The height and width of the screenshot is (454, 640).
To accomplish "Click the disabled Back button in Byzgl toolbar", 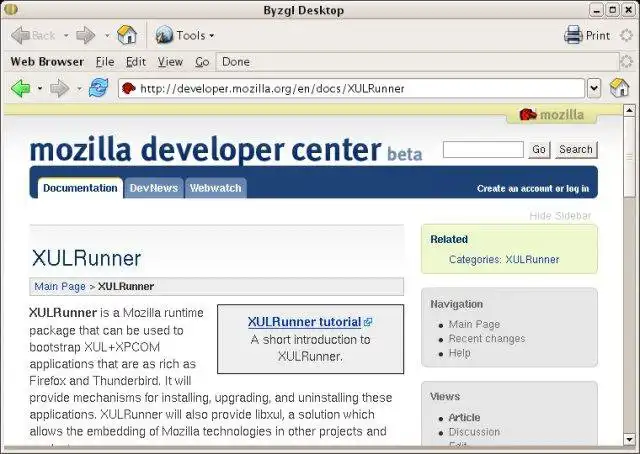I will 33,36.
